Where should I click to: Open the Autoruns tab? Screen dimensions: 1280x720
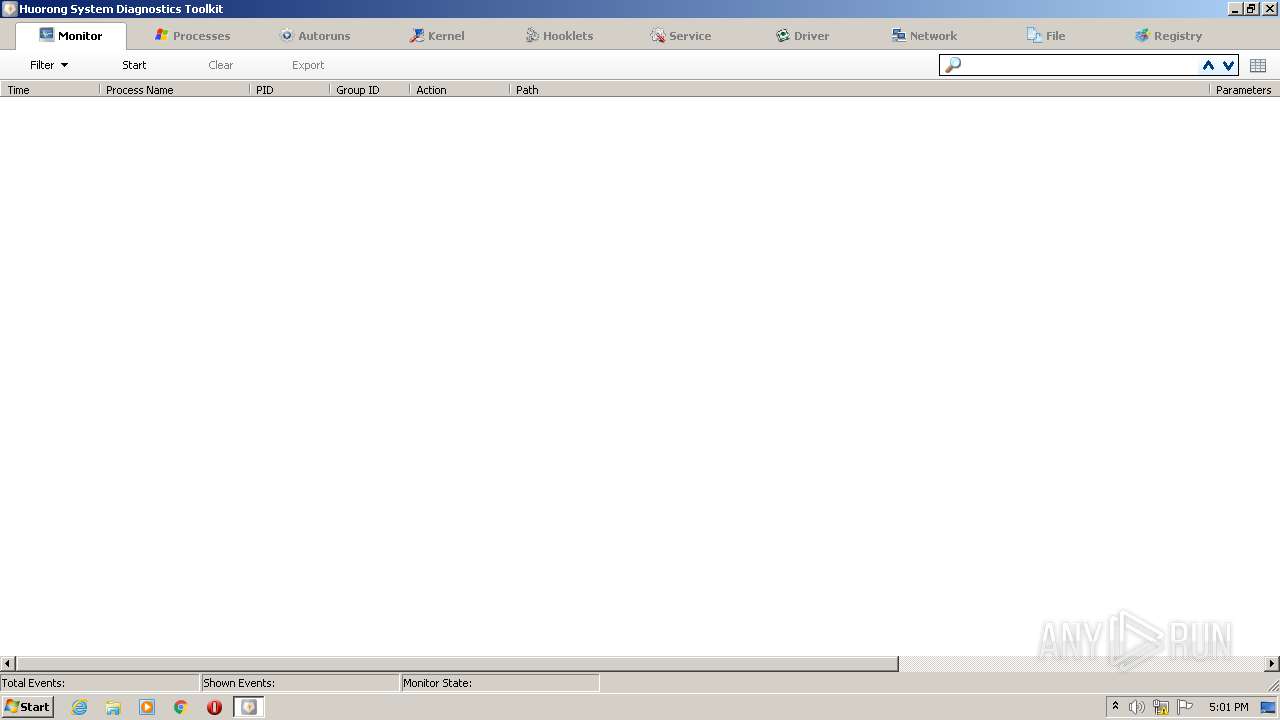[x=315, y=35]
